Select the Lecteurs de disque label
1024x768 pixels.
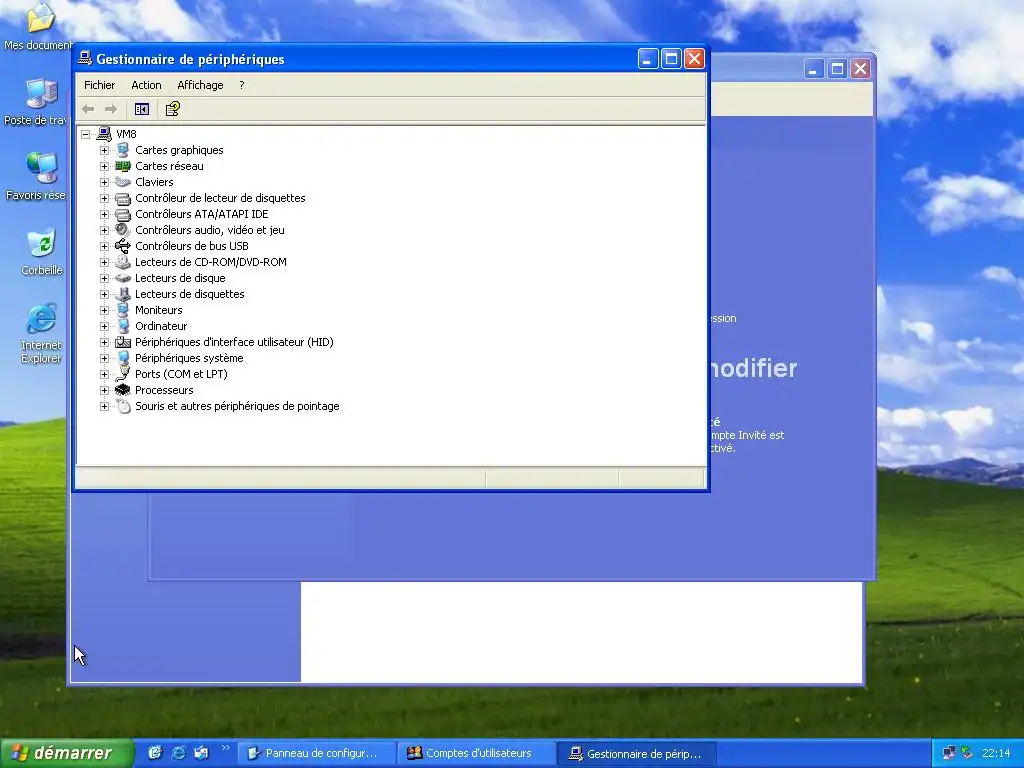[x=180, y=278]
